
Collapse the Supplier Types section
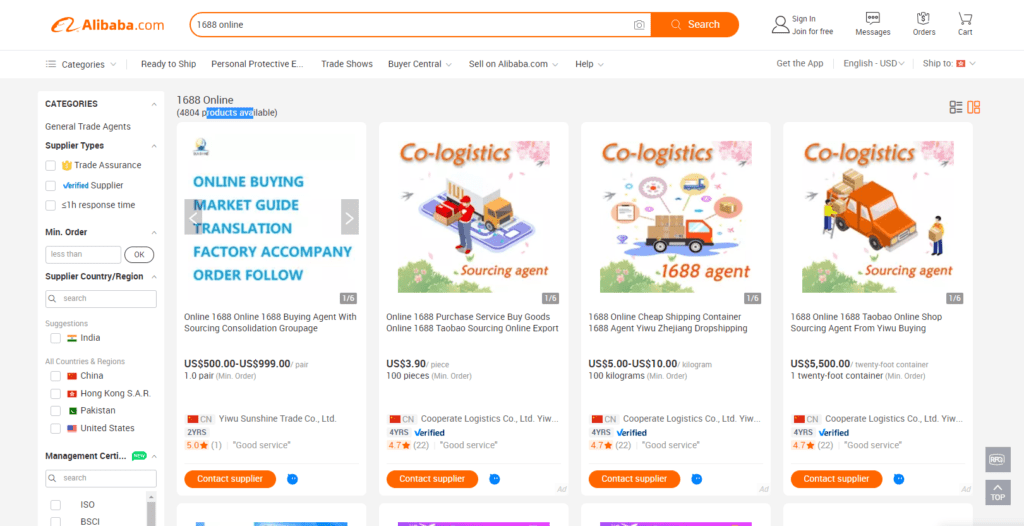pos(154,146)
